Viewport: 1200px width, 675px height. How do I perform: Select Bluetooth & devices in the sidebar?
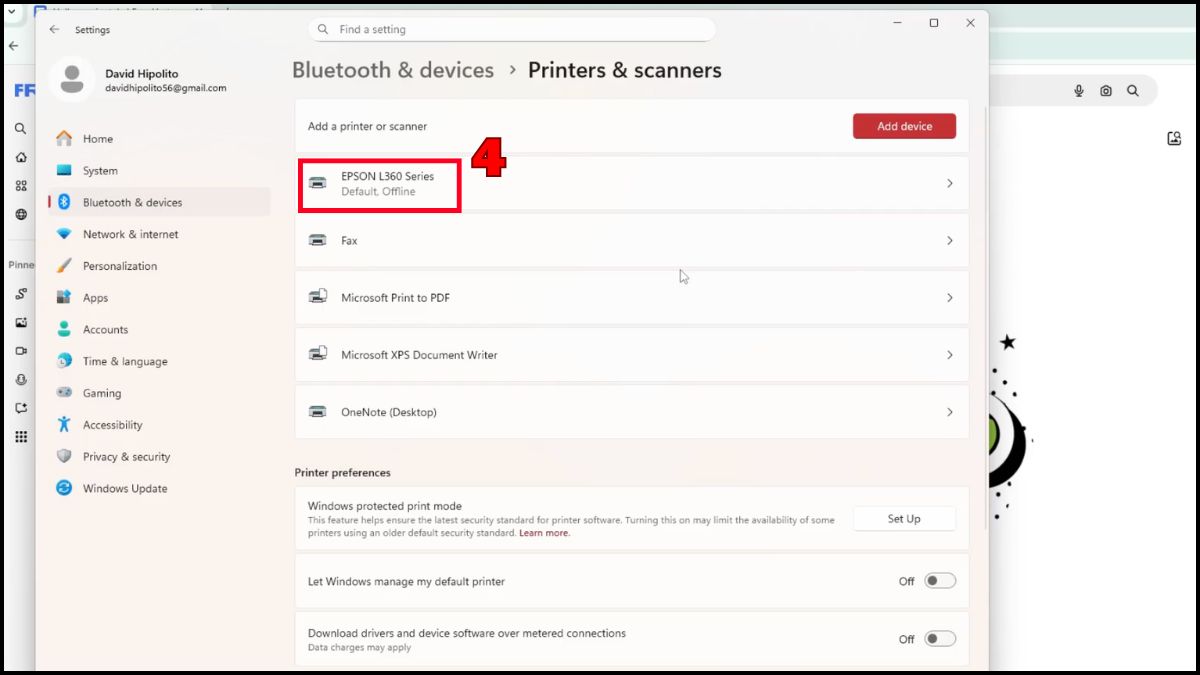click(159, 202)
